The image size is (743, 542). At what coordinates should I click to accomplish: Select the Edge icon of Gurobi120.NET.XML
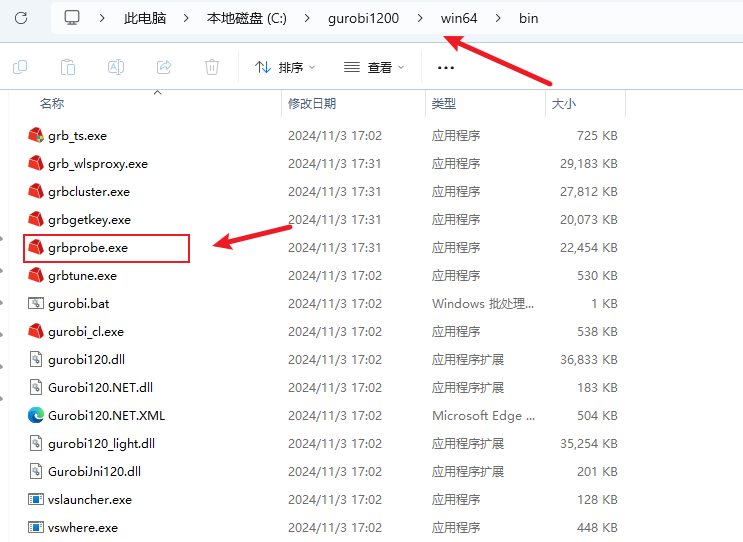pos(36,415)
